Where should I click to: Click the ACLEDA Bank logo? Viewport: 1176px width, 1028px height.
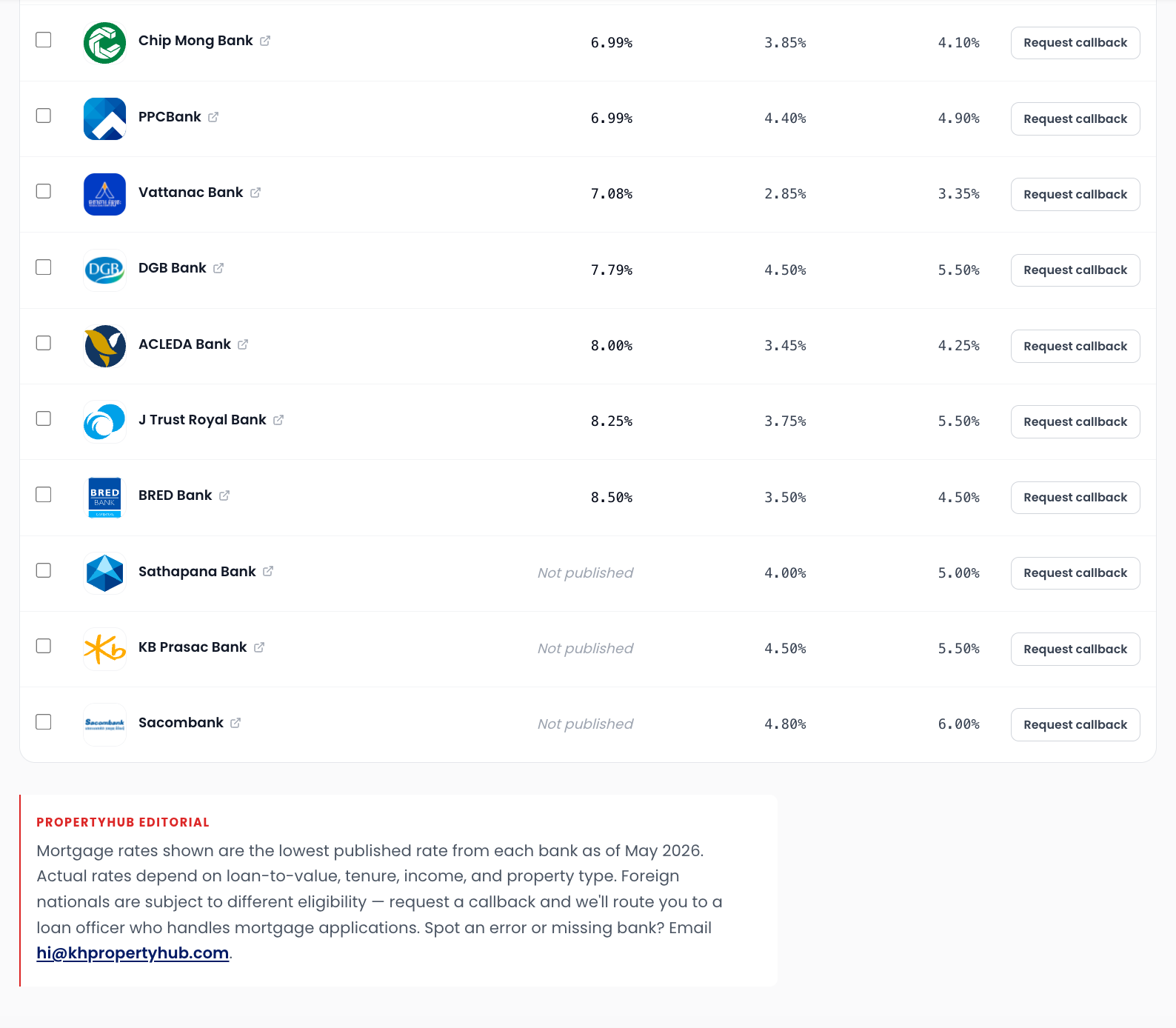(x=105, y=346)
